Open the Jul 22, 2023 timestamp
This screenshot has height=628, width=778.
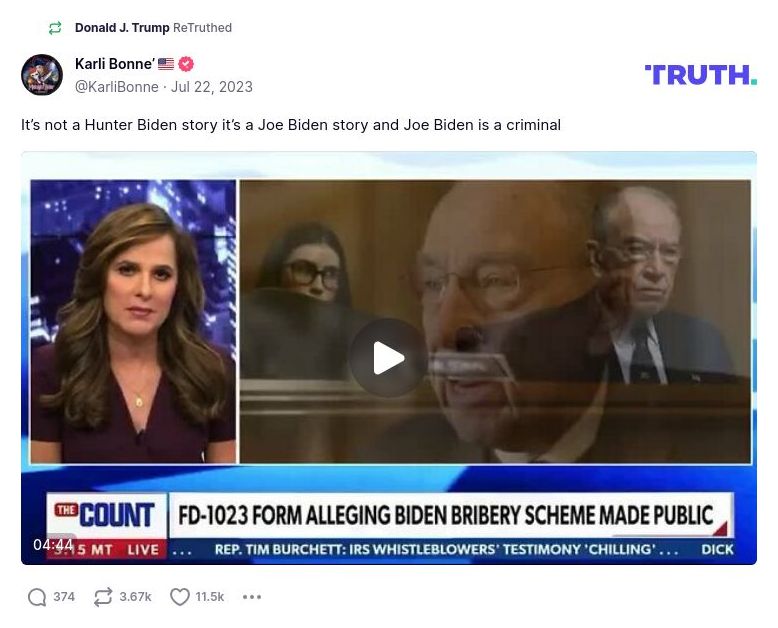pyautogui.click(x=212, y=87)
